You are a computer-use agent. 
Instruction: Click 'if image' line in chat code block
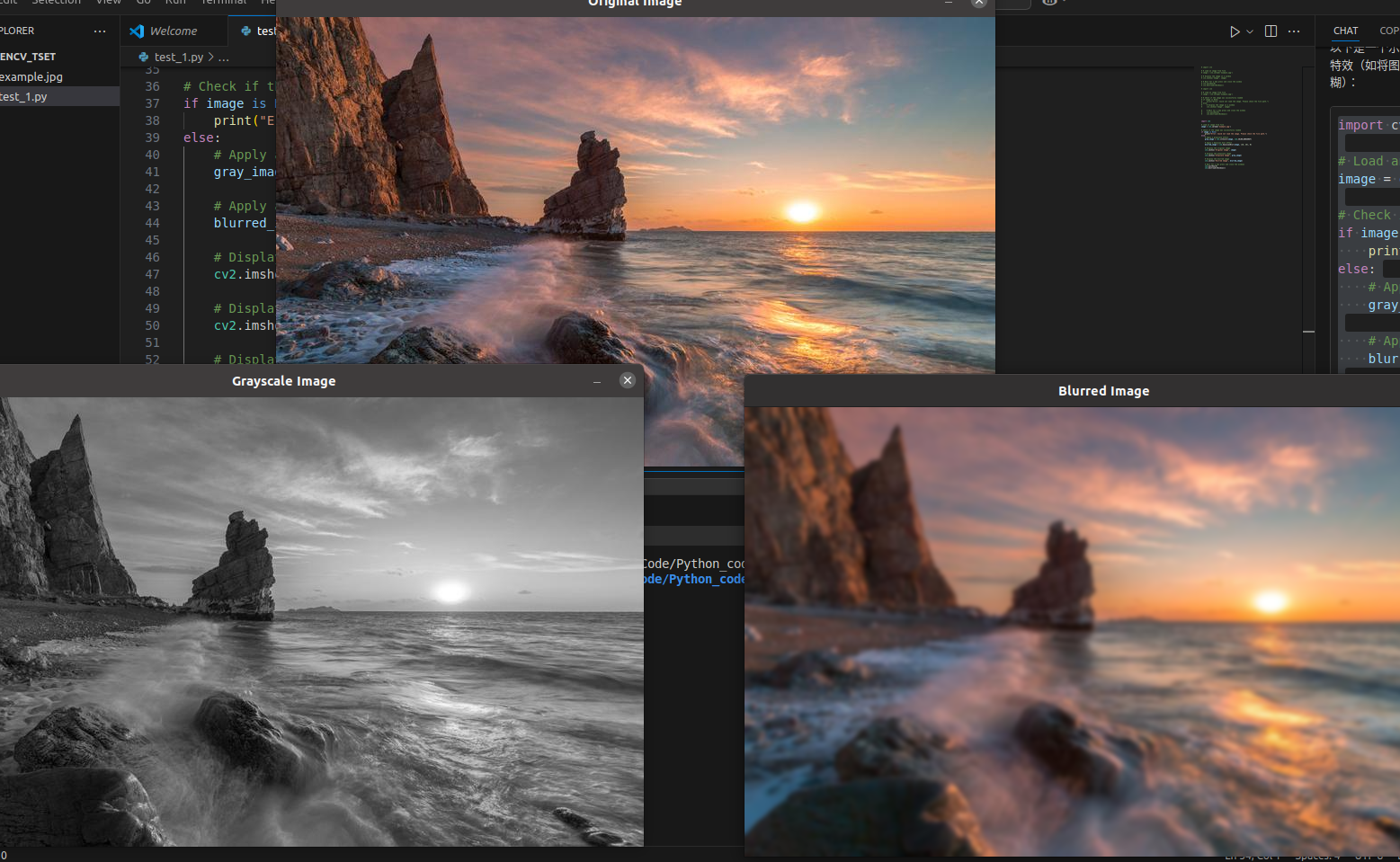pyautogui.click(x=1368, y=233)
